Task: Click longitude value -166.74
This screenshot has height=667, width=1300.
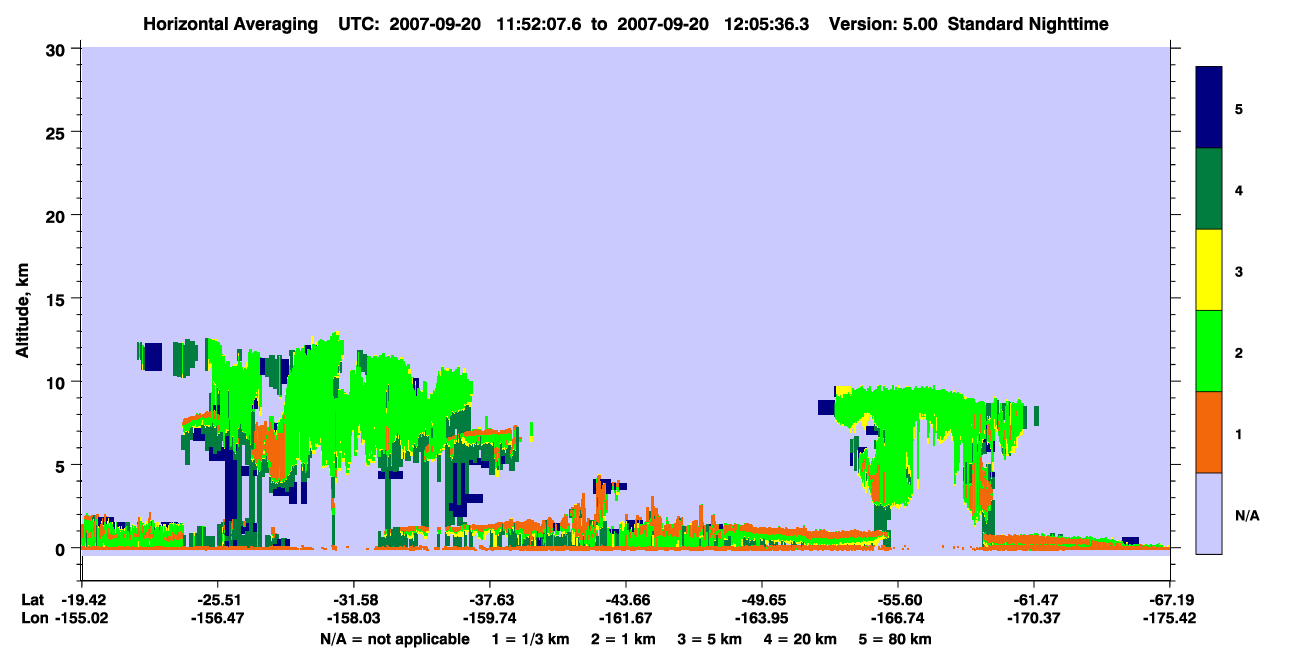Action: [897, 619]
